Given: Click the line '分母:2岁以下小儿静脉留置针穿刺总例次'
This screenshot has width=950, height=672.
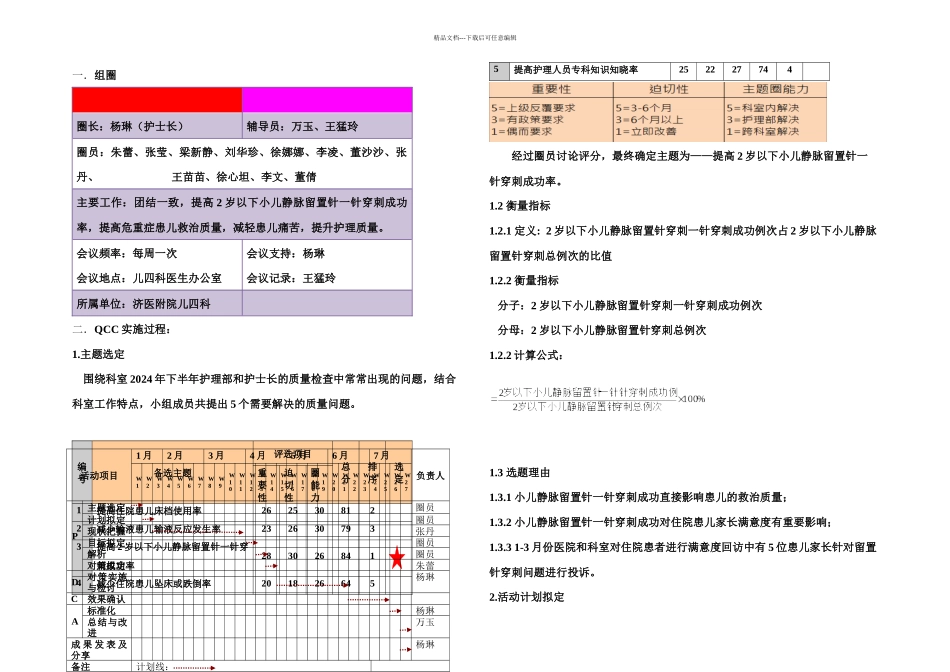Looking at the screenshot, I should point(602,330).
